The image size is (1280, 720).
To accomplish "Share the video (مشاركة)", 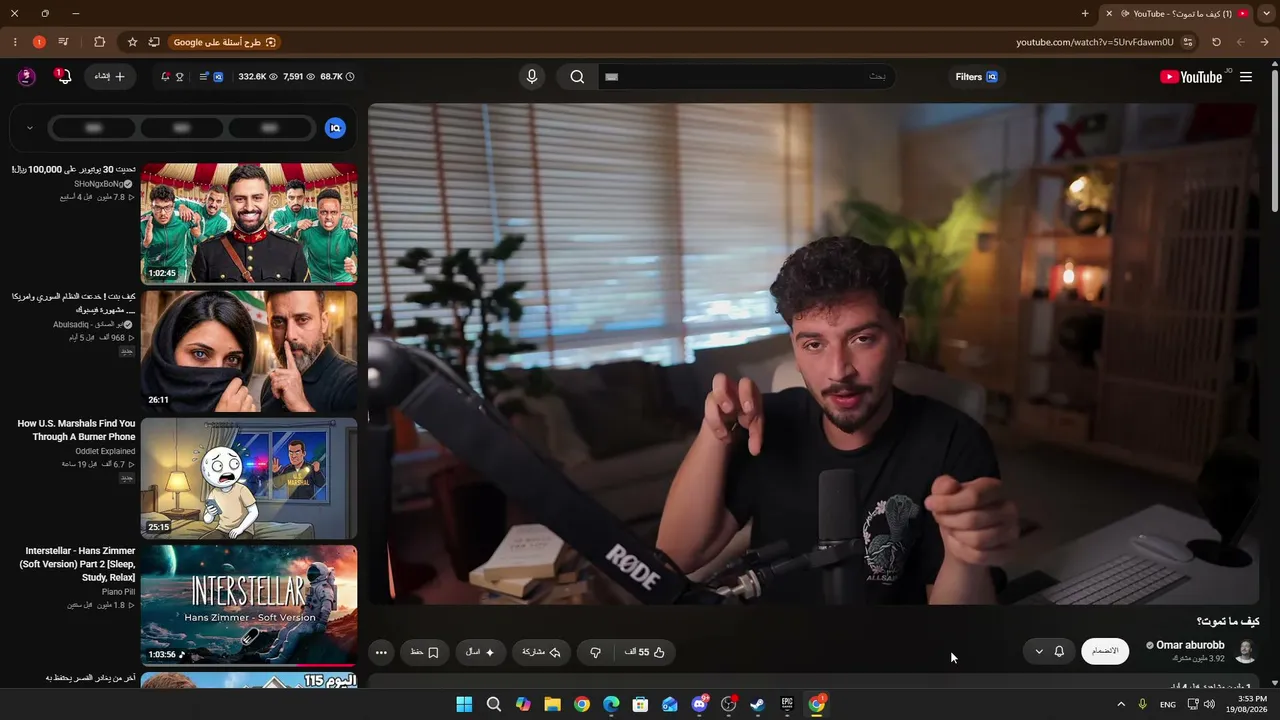I will point(542,652).
